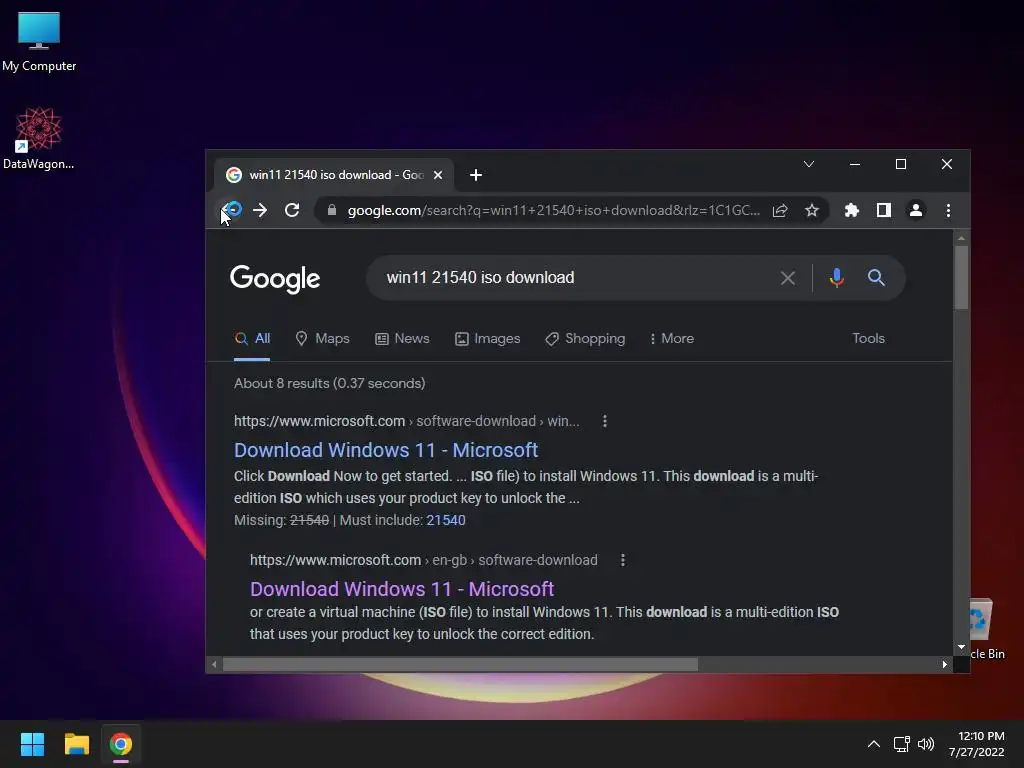Click the vertical scrollbar thumb

(961, 278)
